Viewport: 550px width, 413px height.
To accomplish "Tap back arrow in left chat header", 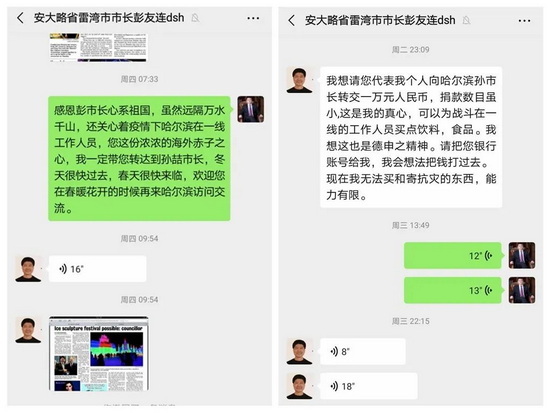I will 20,18.
